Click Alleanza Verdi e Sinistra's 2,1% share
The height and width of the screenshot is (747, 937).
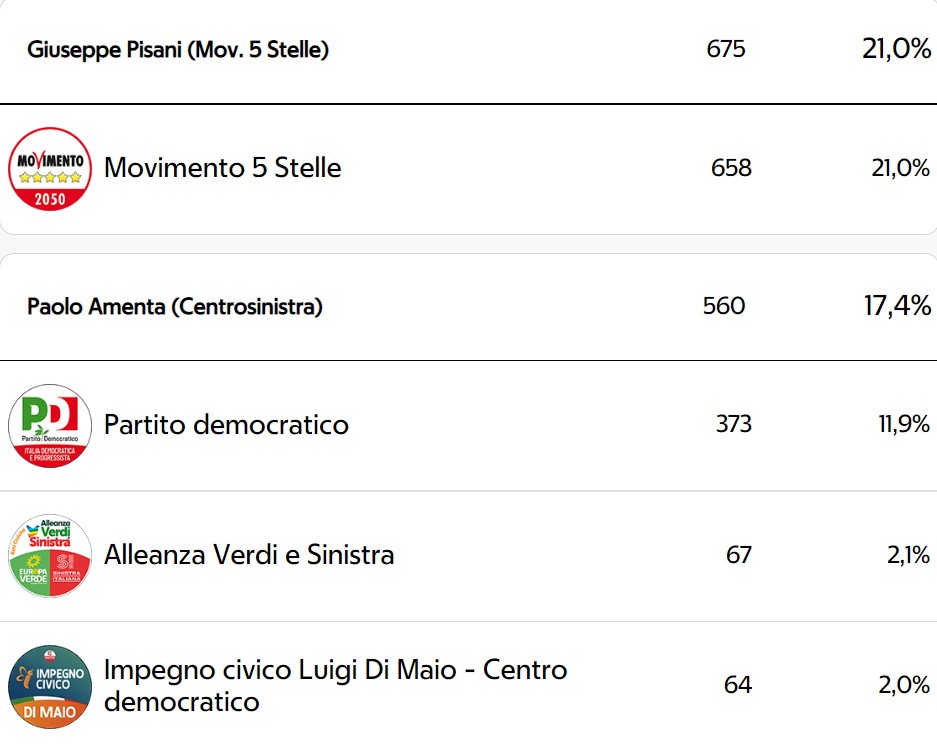pyautogui.click(x=908, y=555)
